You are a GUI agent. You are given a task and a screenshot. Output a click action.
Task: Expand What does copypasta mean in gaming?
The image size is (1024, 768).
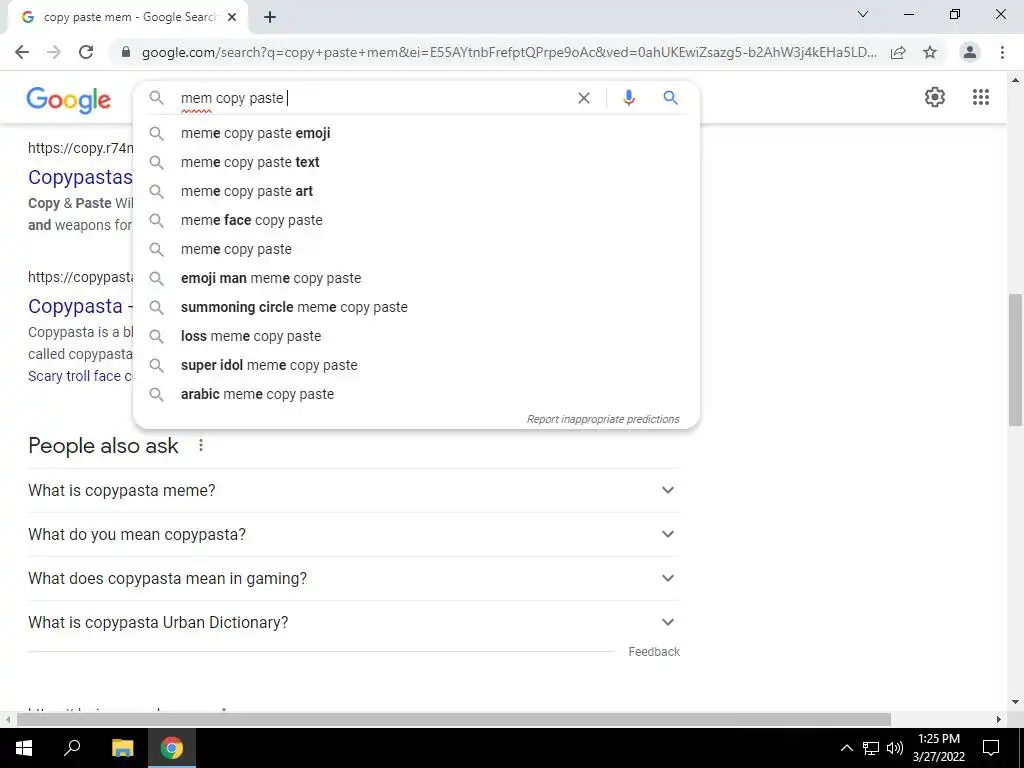354,579
